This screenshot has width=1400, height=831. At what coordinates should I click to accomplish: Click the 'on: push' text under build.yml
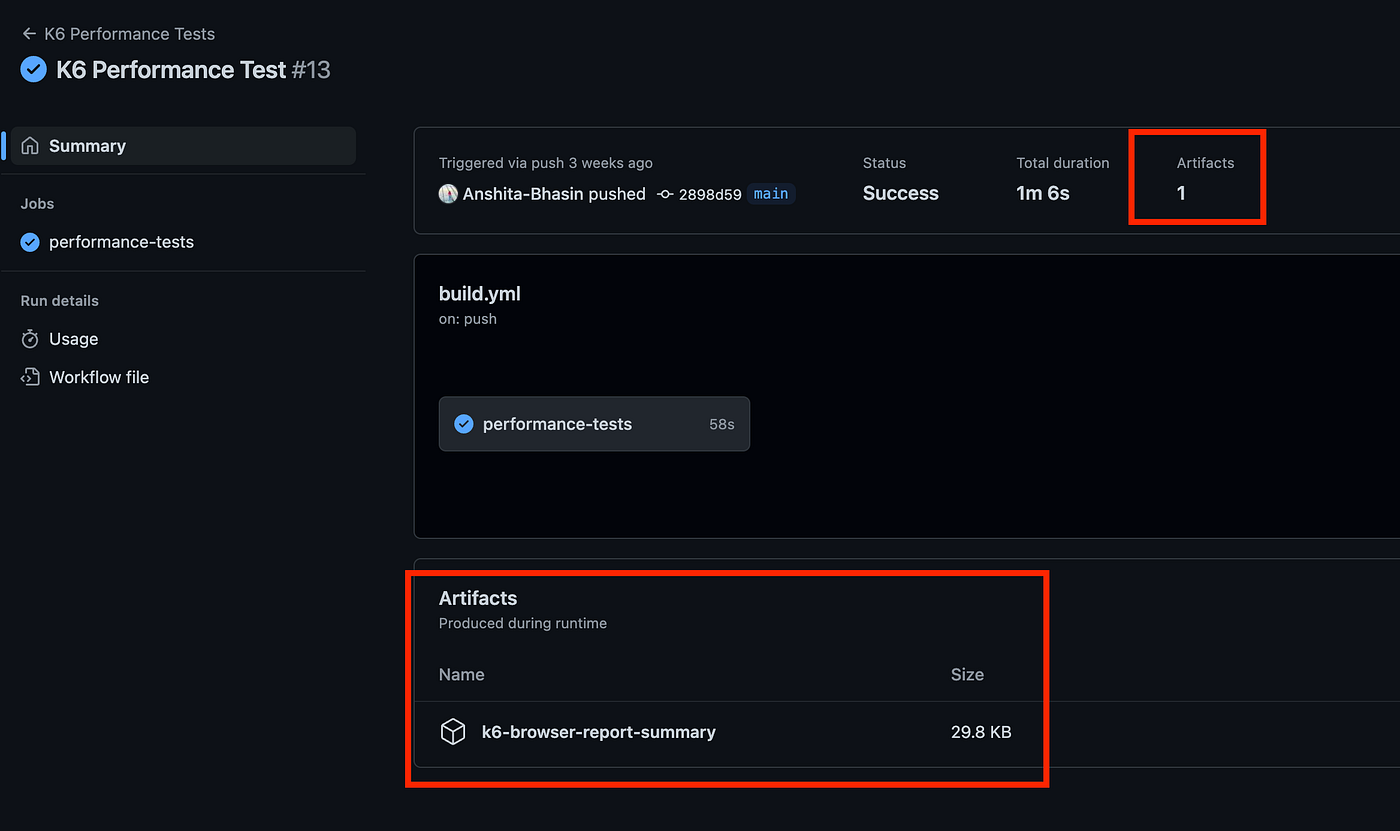click(x=468, y=319)
